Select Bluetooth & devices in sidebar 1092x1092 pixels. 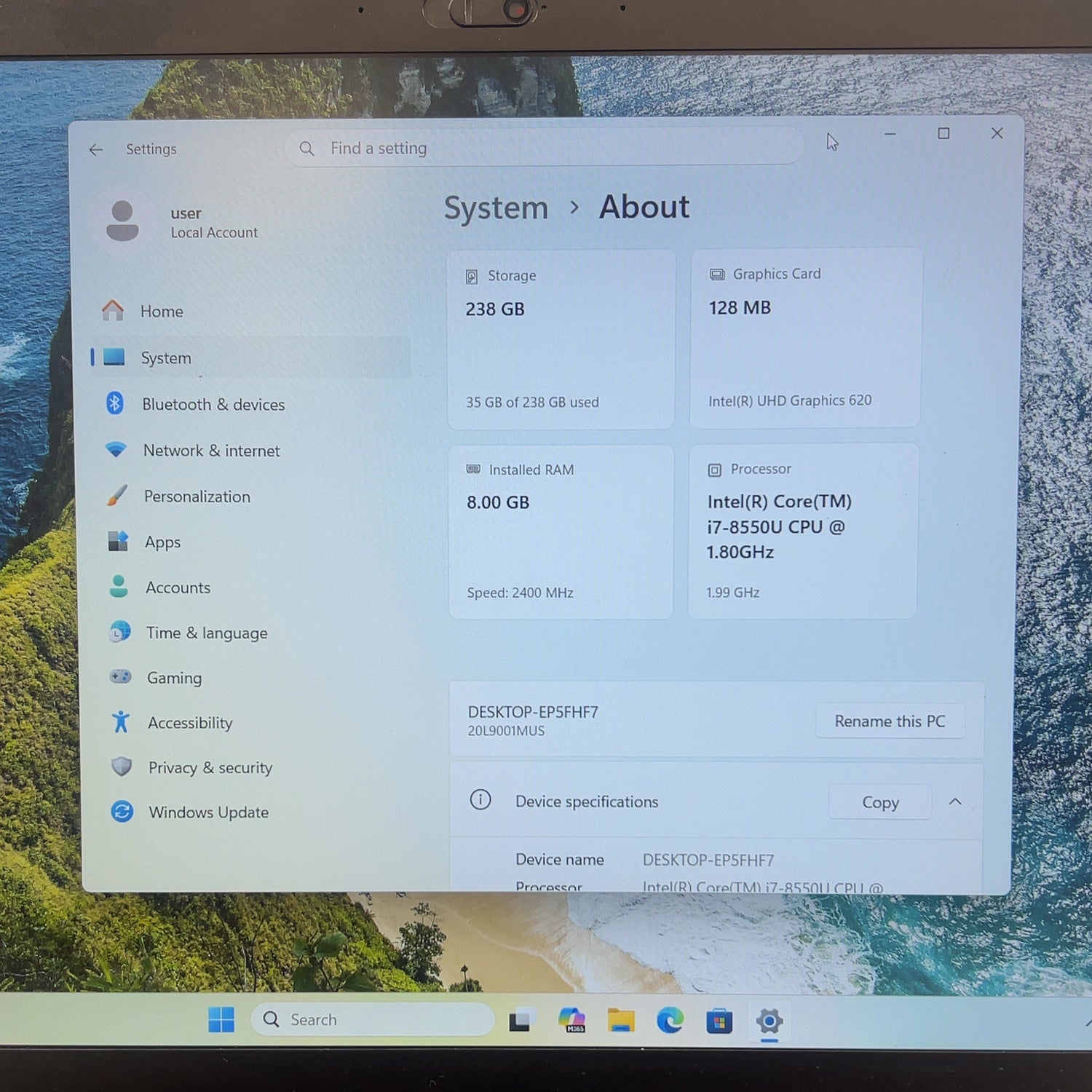[250, 404]
